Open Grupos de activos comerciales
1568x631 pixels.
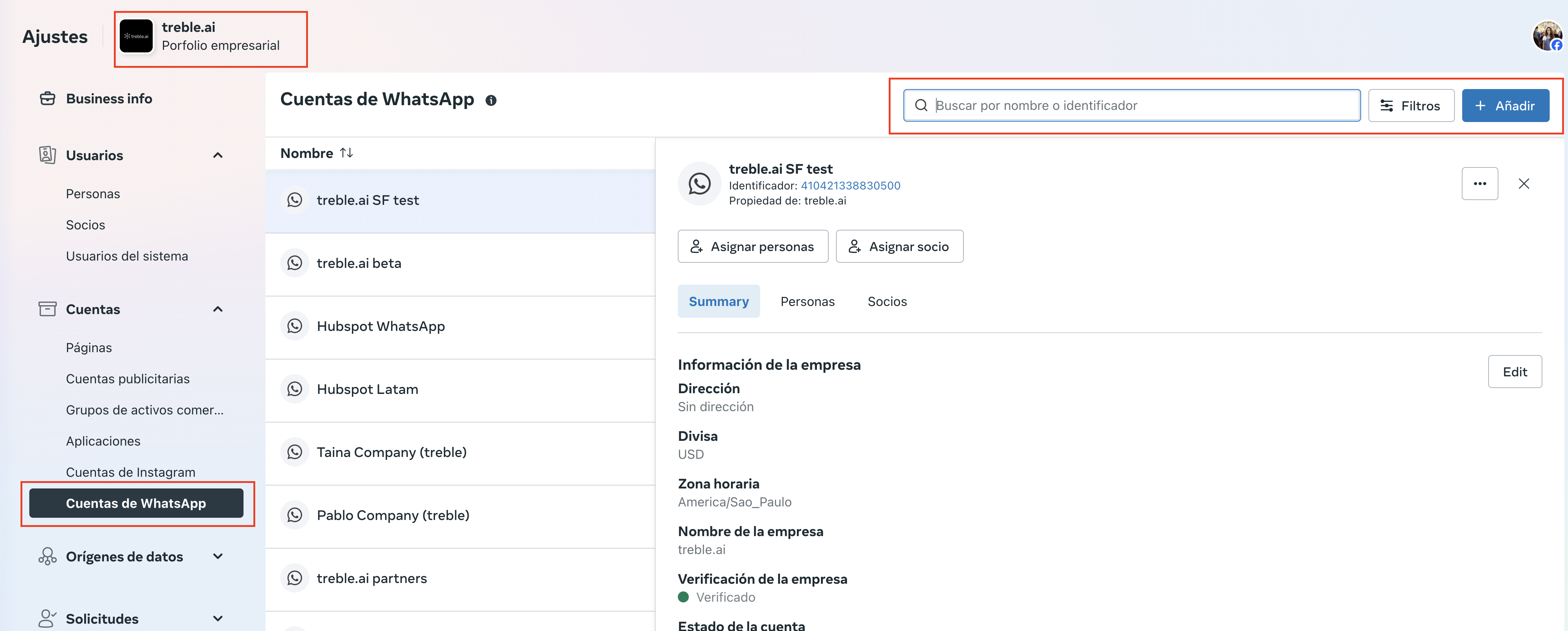click(145, 410)
